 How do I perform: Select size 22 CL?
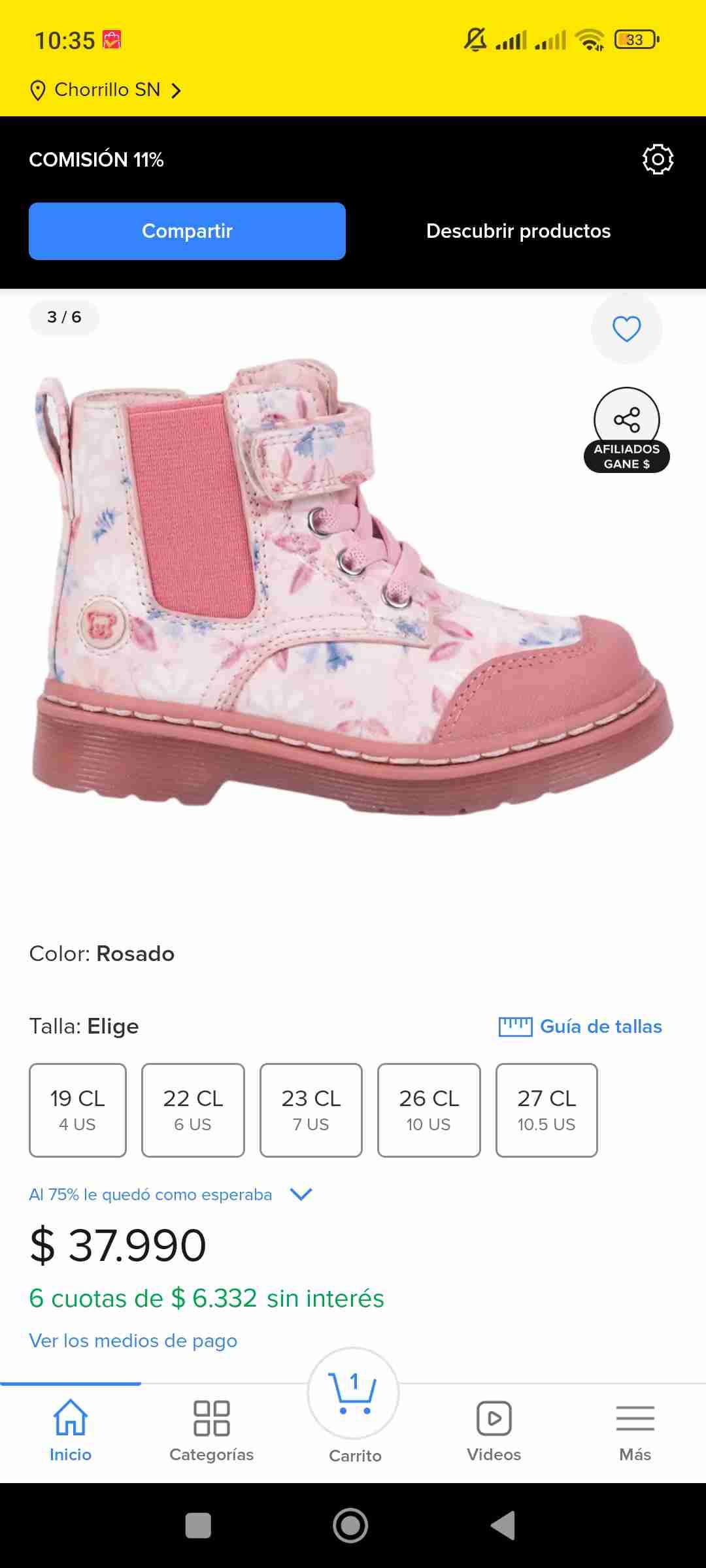pos(193,1109)
